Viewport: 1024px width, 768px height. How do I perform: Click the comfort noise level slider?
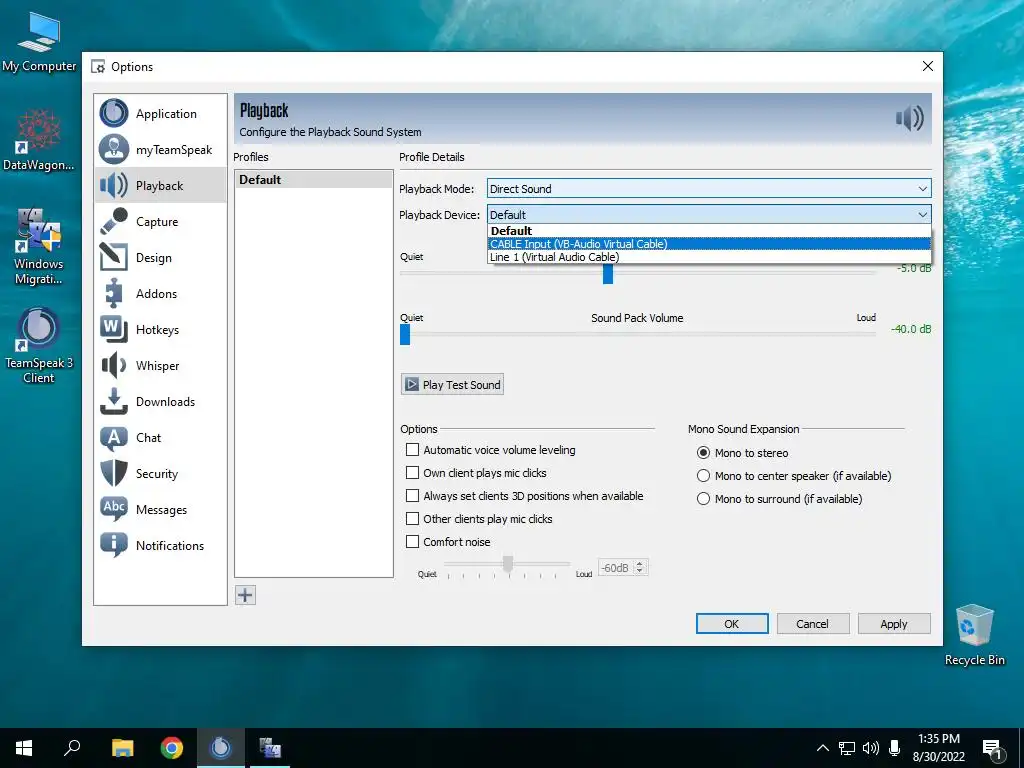(507, 563)
